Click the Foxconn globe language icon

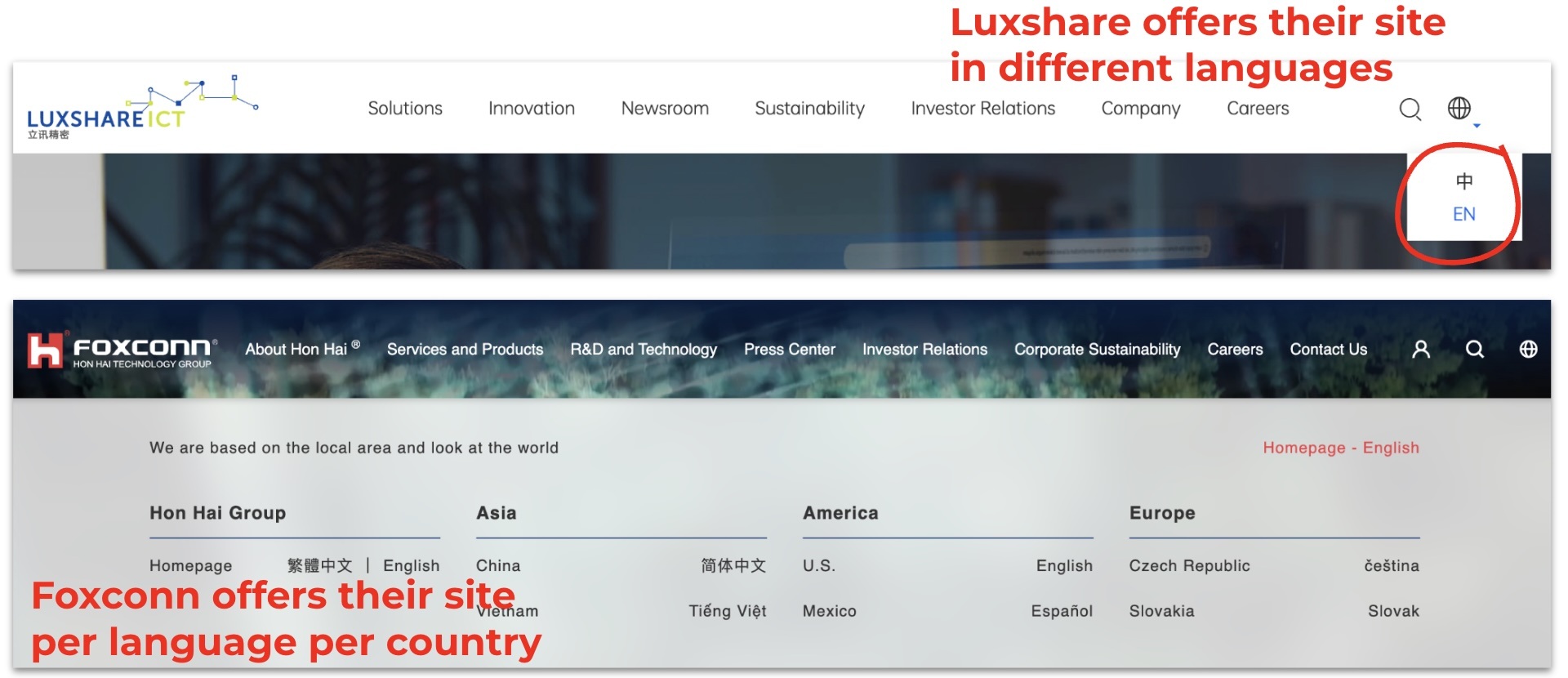click(x=1528, y=350)
